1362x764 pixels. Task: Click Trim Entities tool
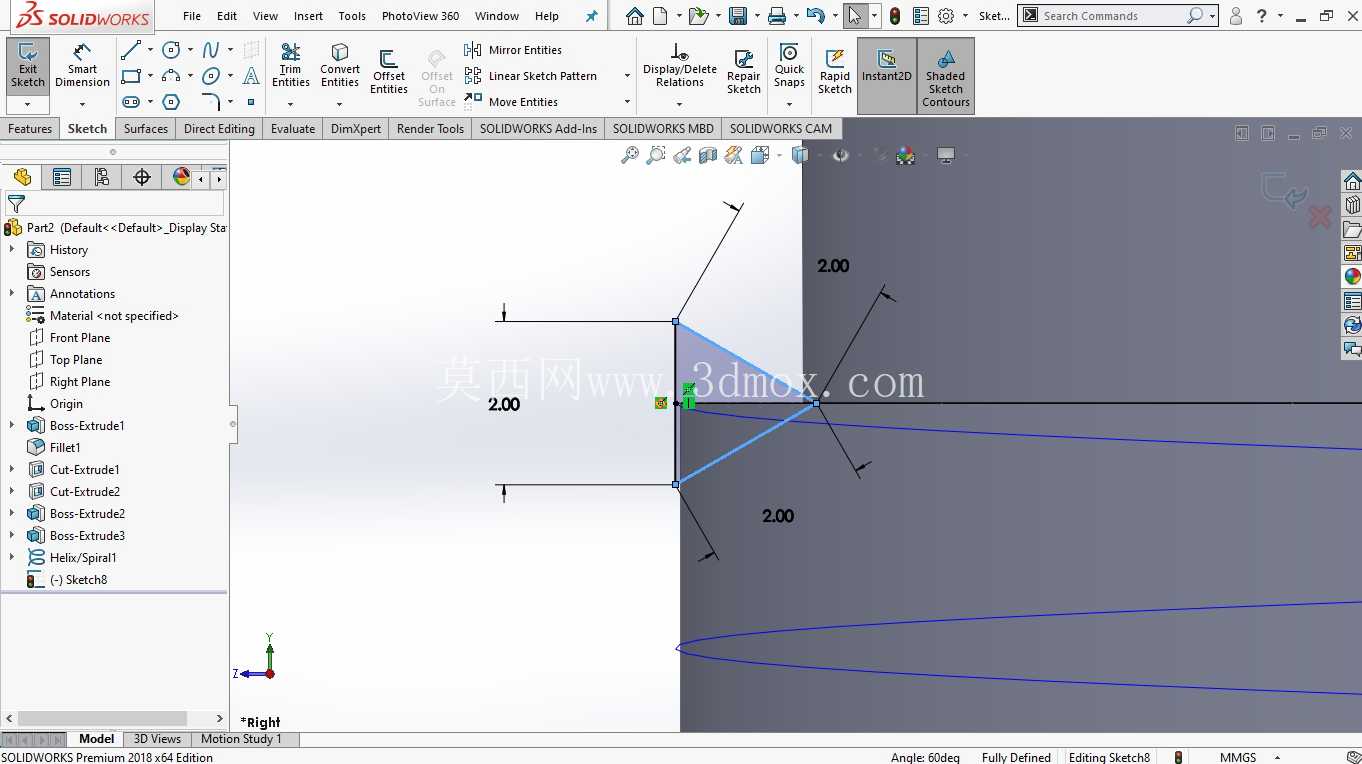point(290,66)
